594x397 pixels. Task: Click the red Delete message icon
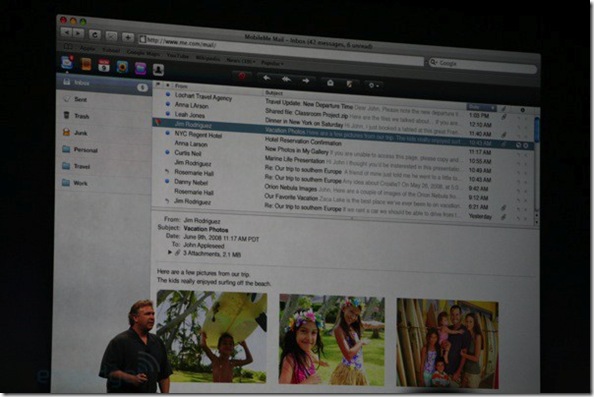point(241,77)
